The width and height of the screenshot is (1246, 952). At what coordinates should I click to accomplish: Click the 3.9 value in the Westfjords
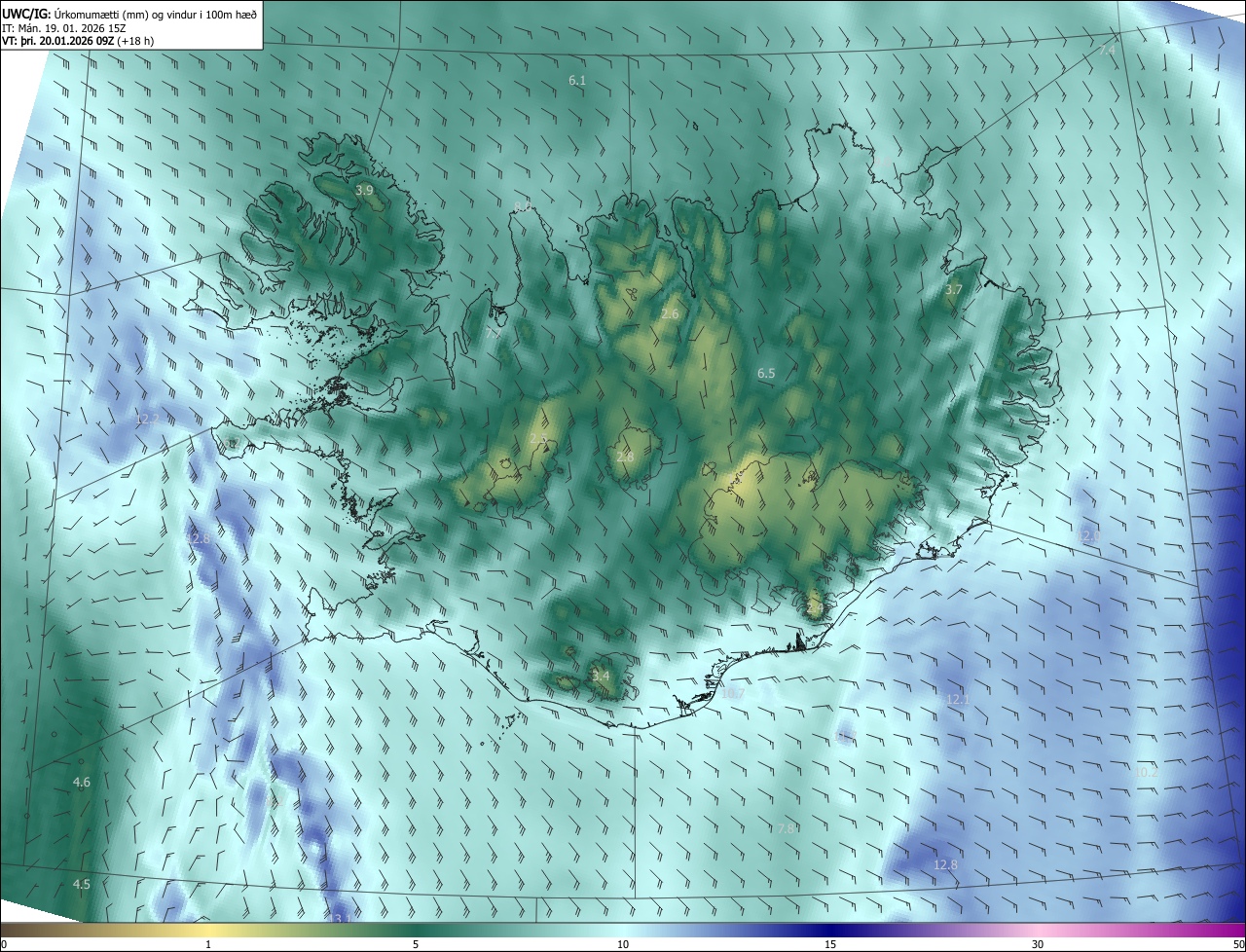coord(364,191)
